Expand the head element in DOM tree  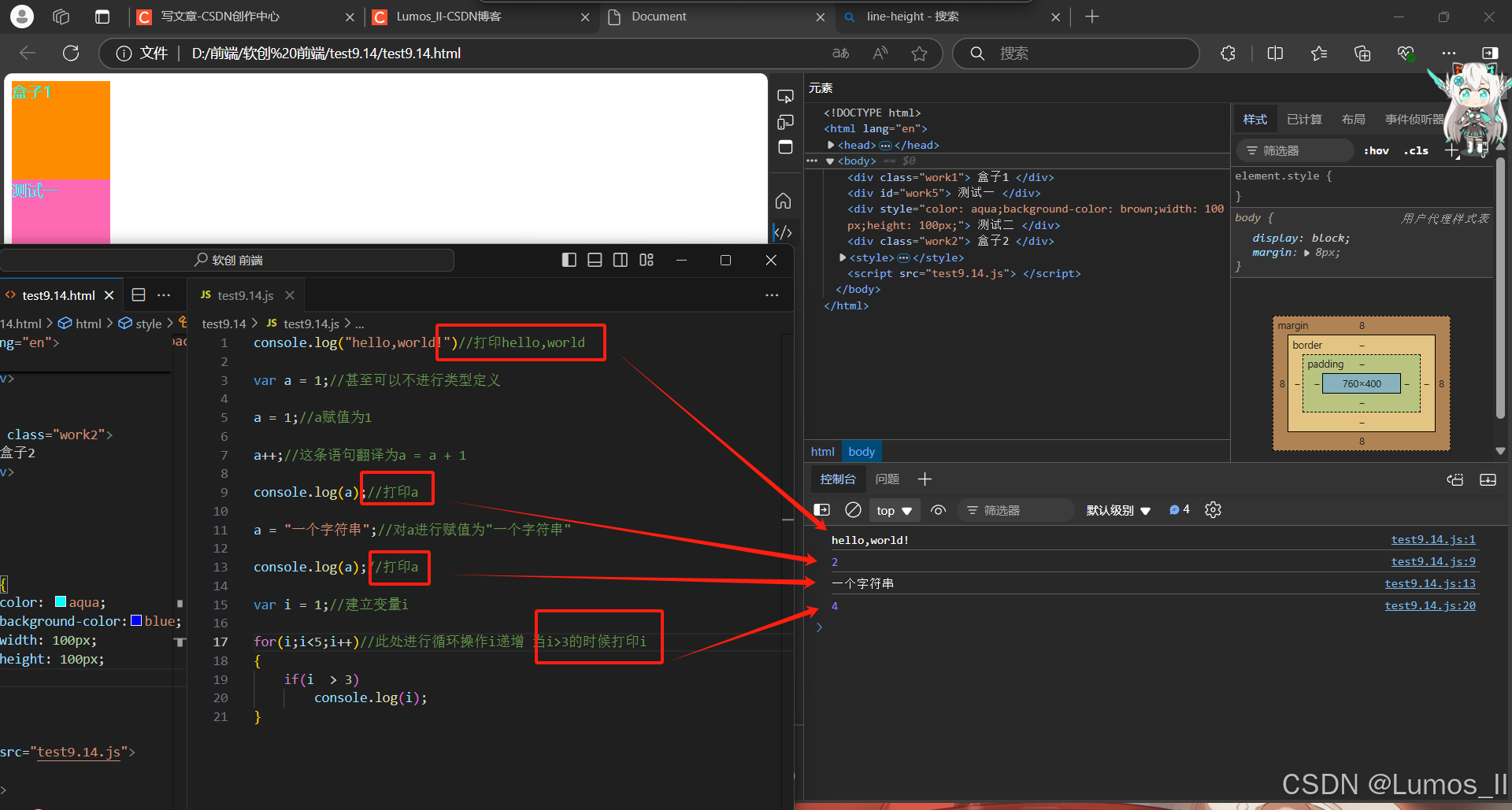tap(831, 145)
